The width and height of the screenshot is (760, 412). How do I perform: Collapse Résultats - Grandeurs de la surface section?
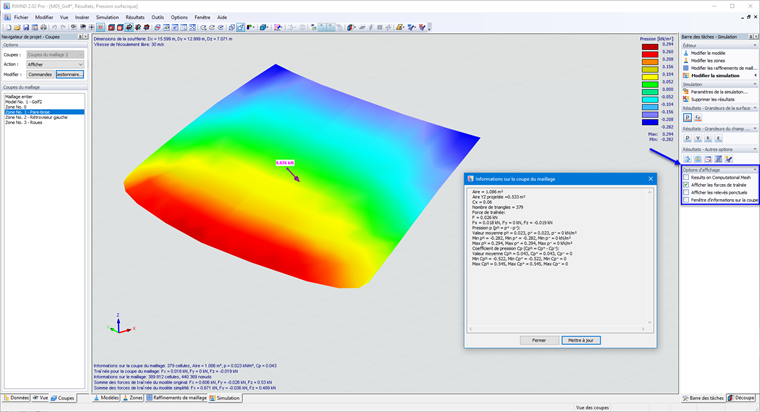coord(755,108)
